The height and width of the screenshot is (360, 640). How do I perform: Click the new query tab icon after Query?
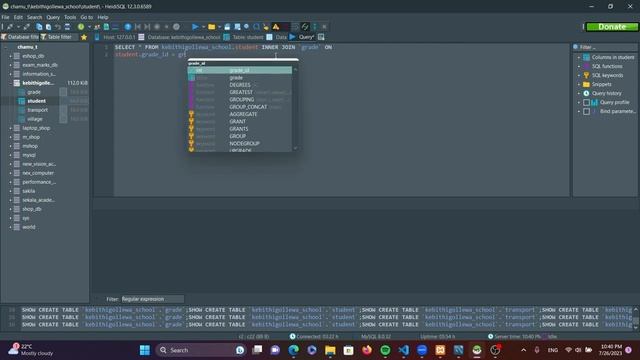click(321, 37)
